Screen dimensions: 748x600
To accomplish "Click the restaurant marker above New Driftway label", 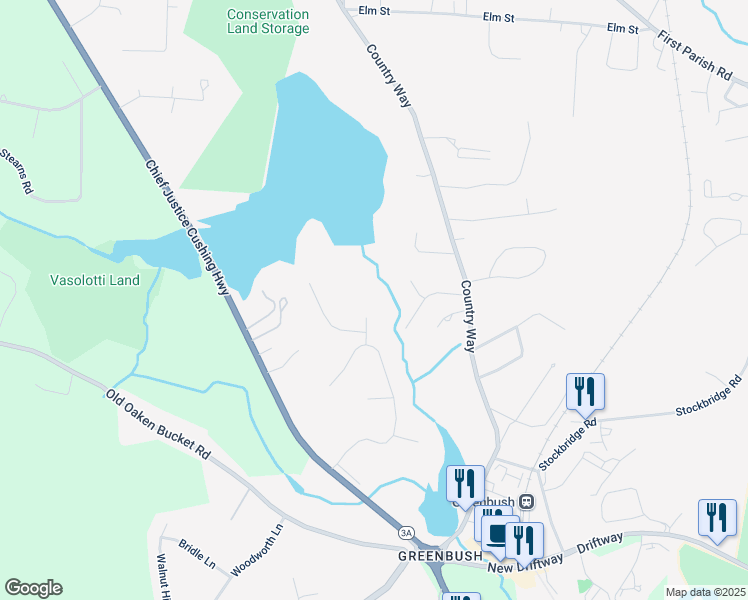I will click(524, 540).
